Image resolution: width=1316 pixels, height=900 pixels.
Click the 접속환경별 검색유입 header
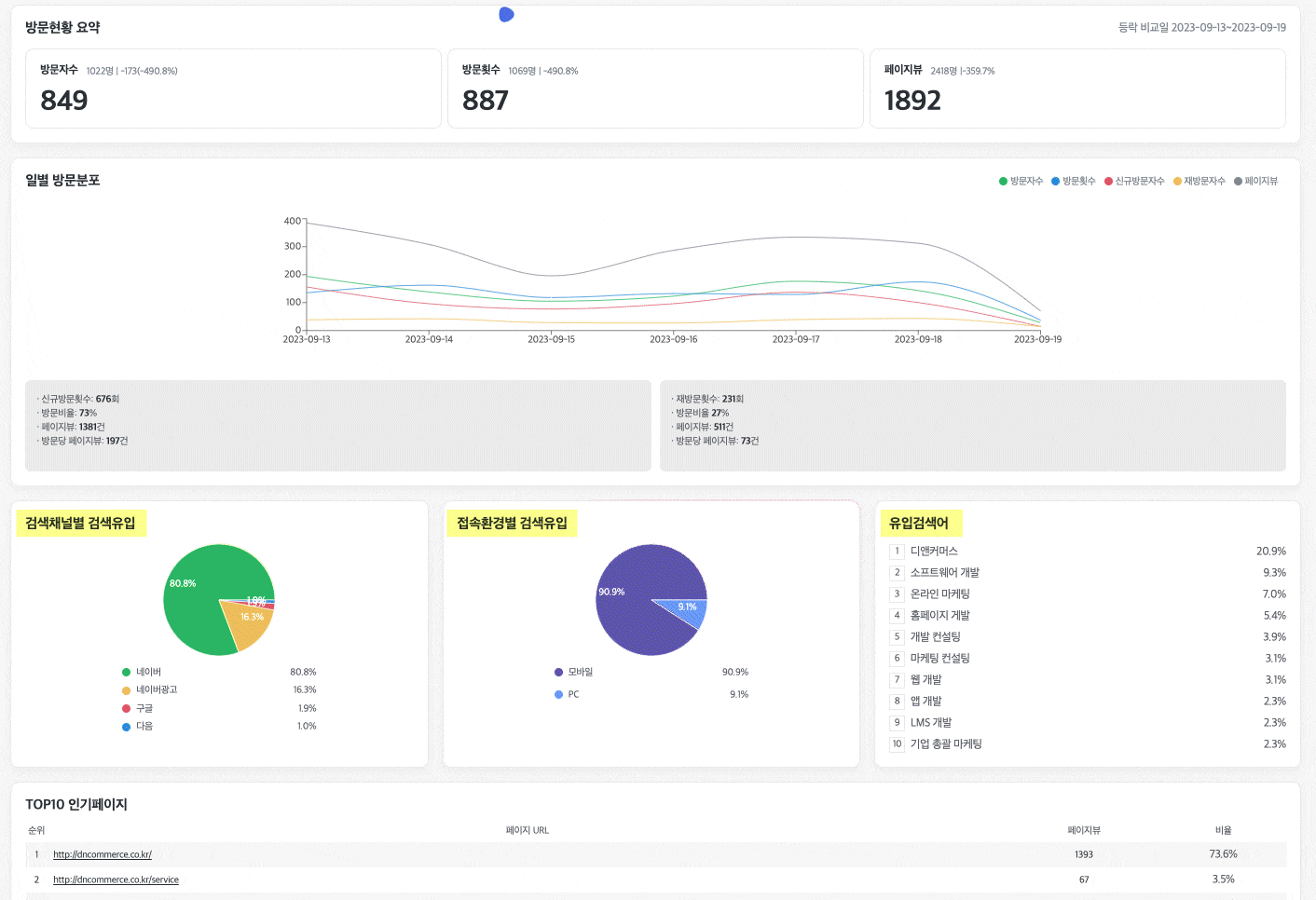click(512, 523)
